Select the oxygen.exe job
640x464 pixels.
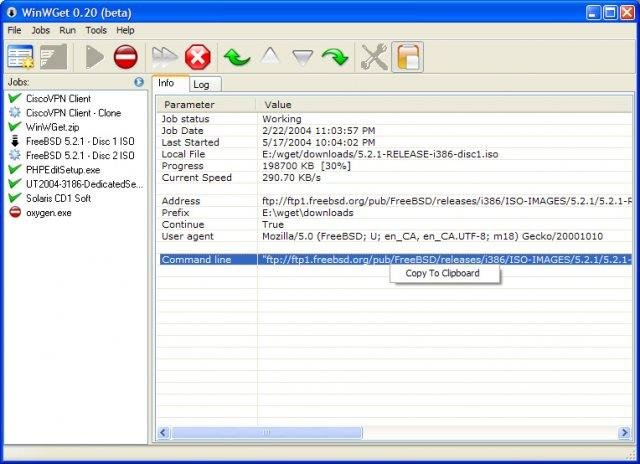49,213
